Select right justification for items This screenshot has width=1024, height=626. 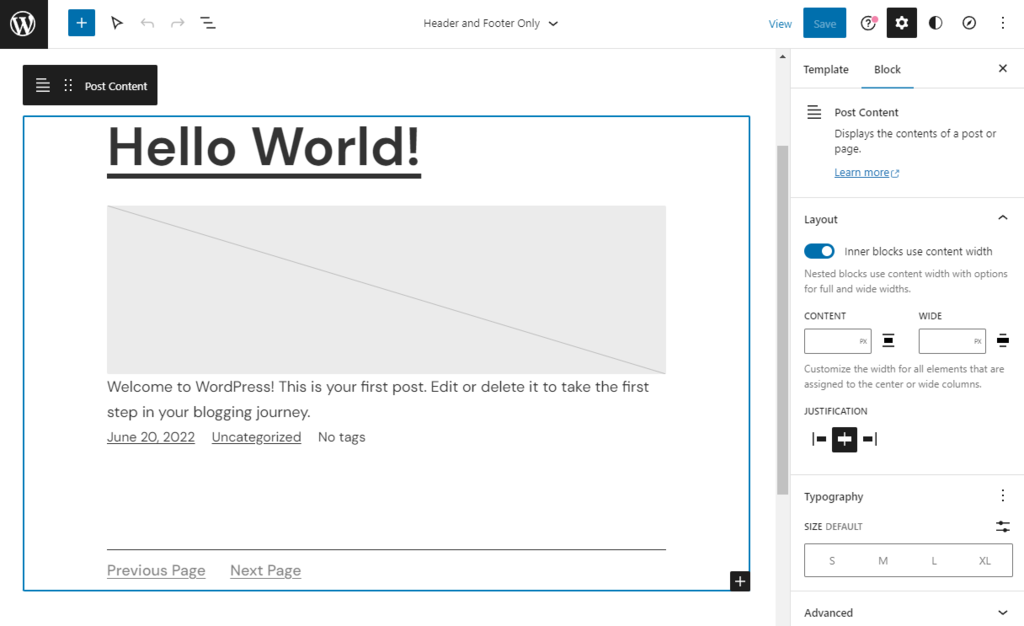[871, 439]
